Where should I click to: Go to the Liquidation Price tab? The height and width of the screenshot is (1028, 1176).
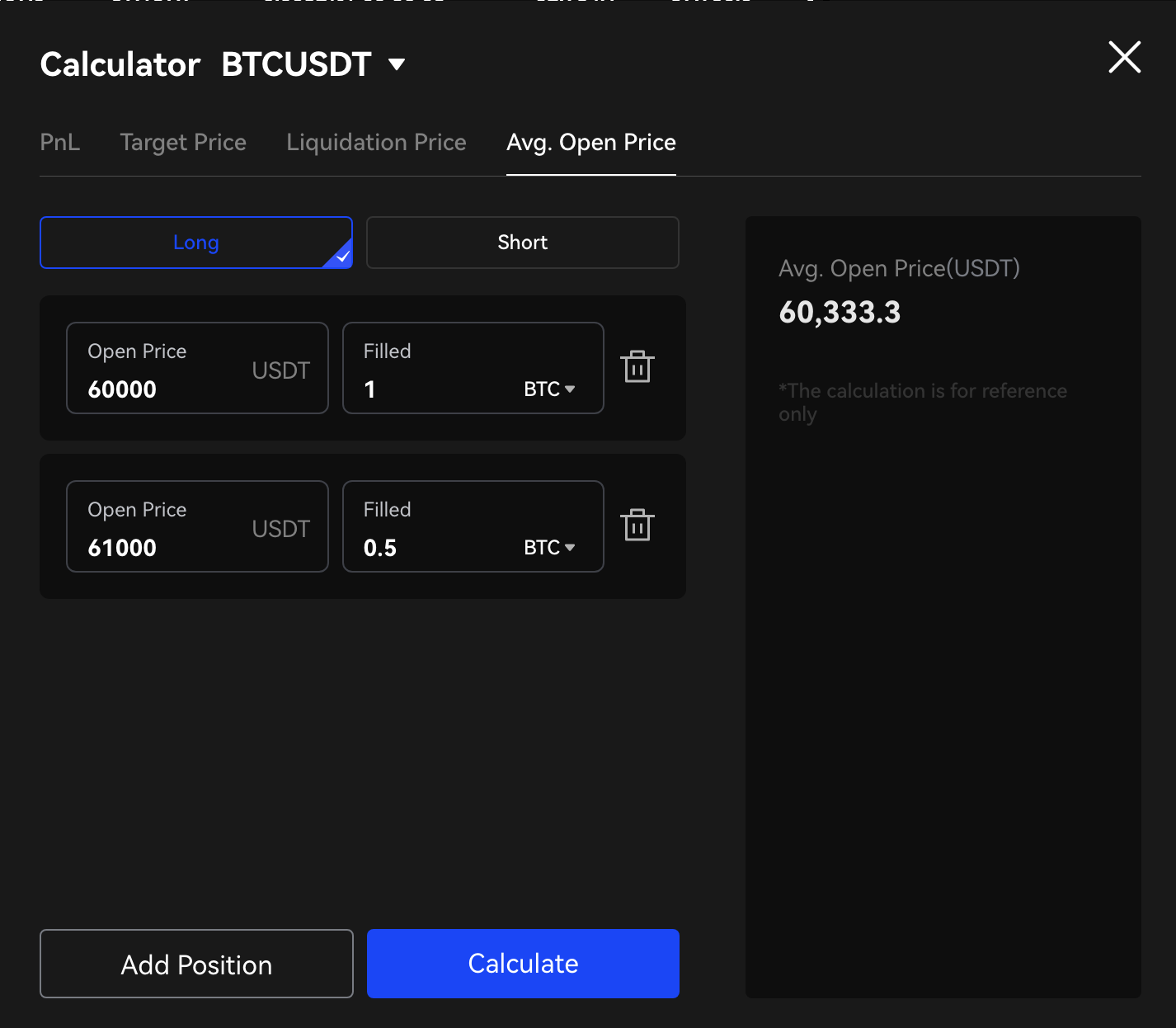tap(376, 143)
